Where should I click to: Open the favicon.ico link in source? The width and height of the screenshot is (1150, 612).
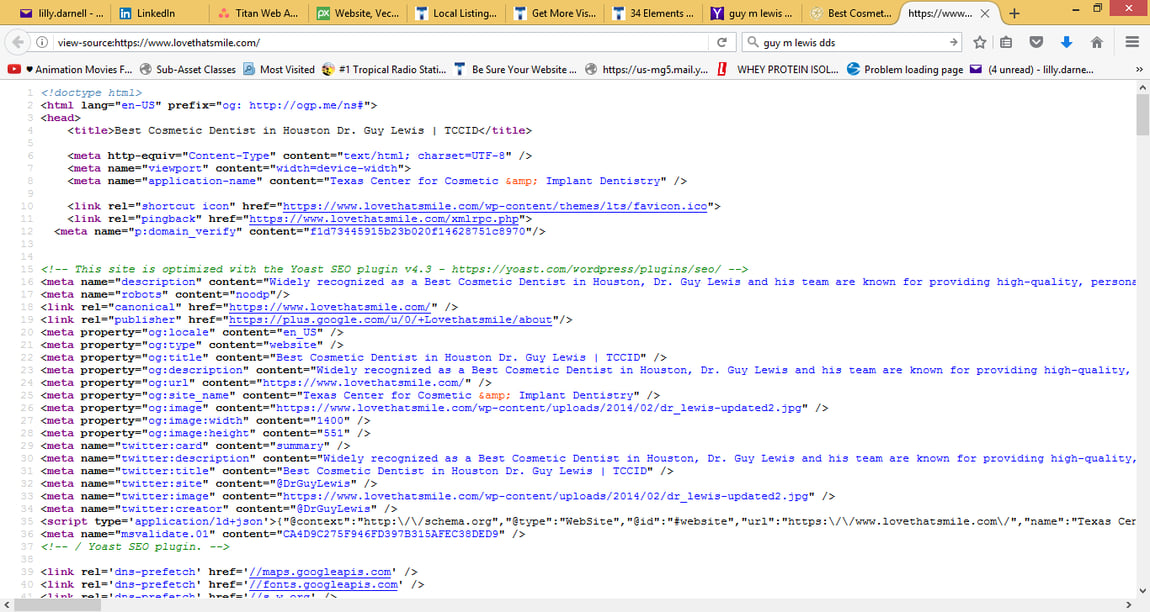(x=495, y=206)
